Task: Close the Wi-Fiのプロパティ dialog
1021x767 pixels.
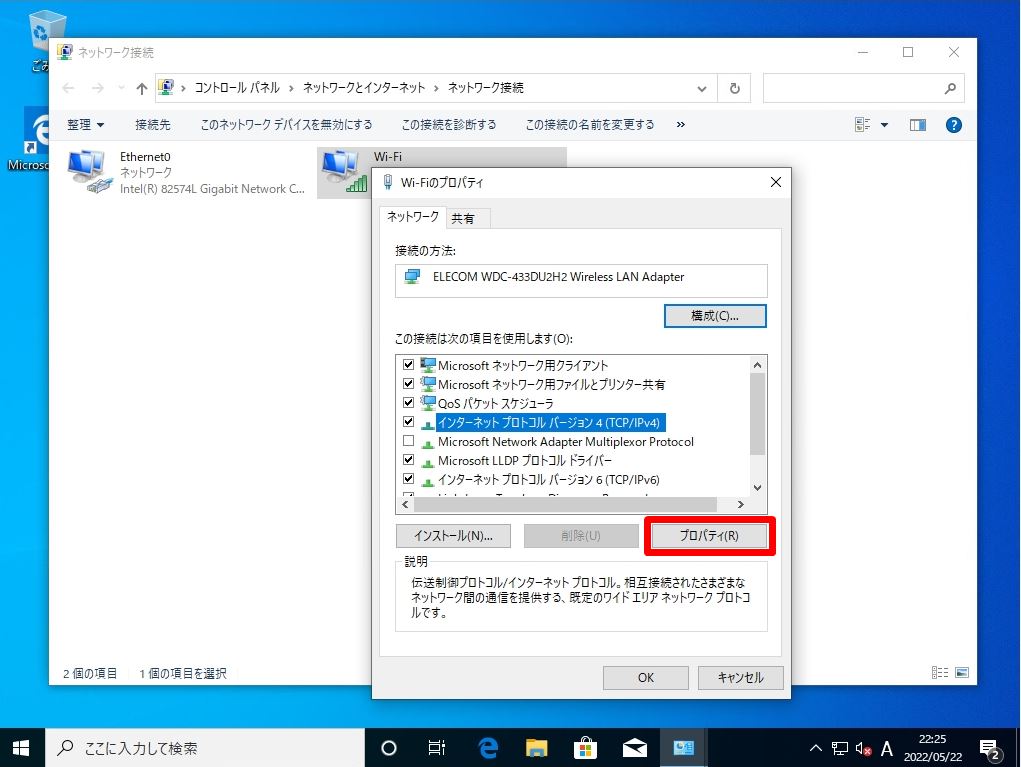Action: (x=776, y=182)
